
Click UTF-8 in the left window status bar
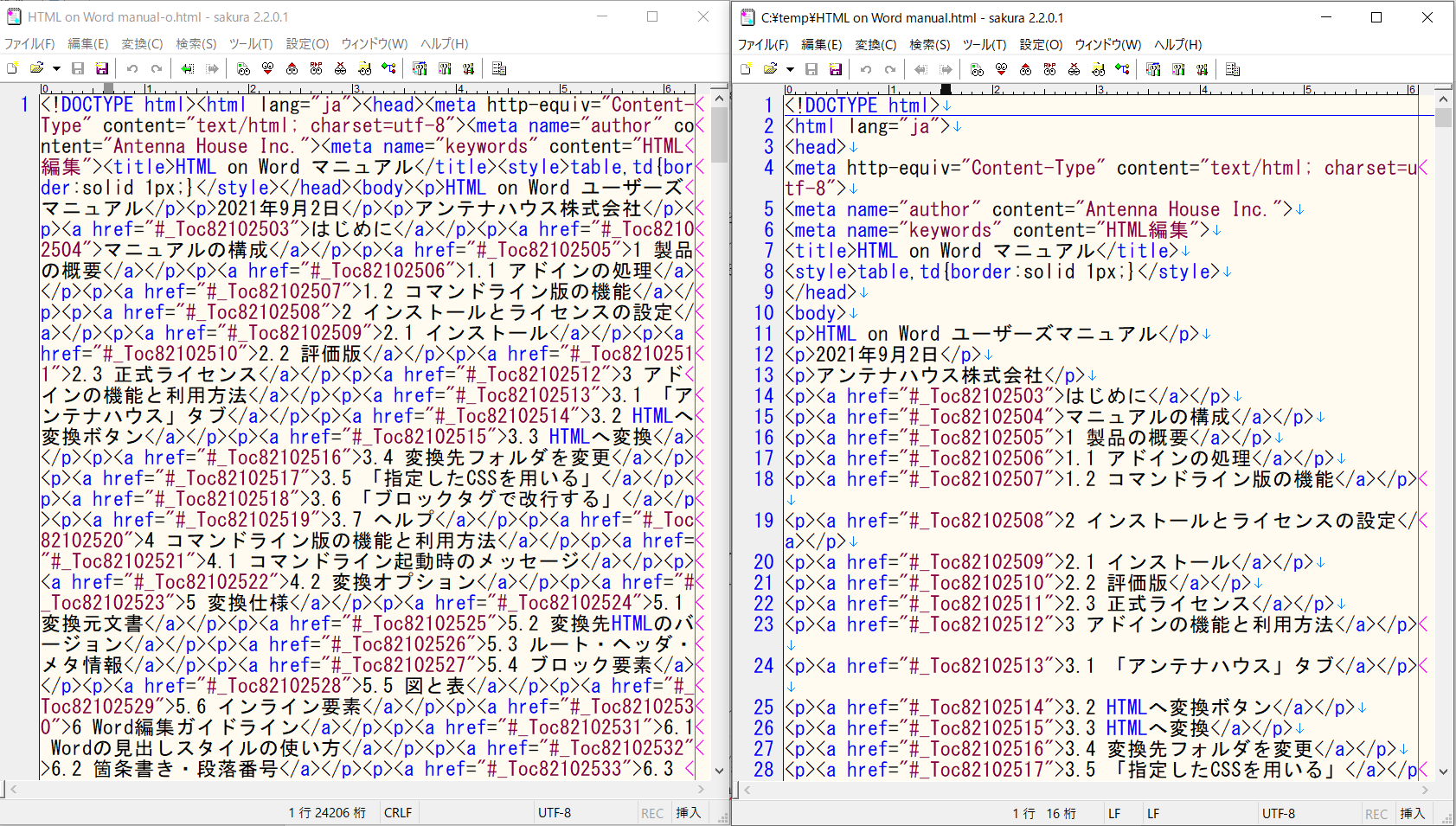tap(555, 812)
